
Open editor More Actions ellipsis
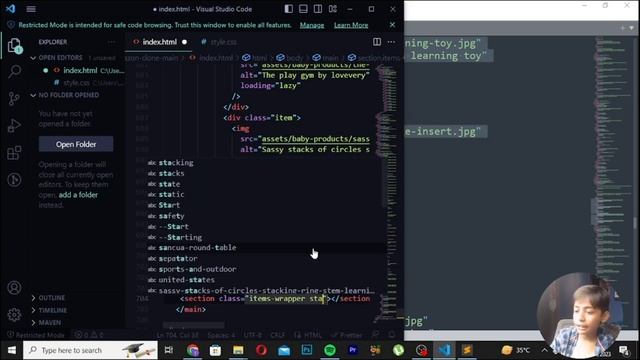(391, 42)
